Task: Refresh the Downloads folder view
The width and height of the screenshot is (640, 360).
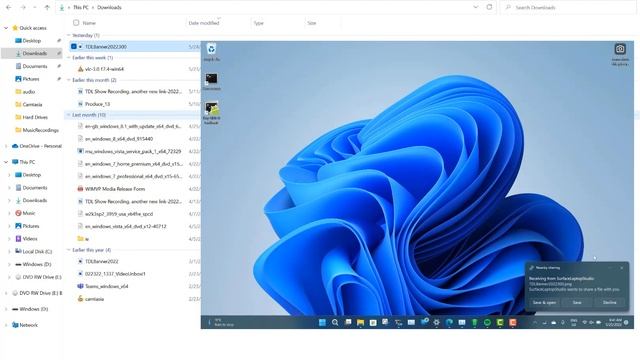Action: (489, 7)
